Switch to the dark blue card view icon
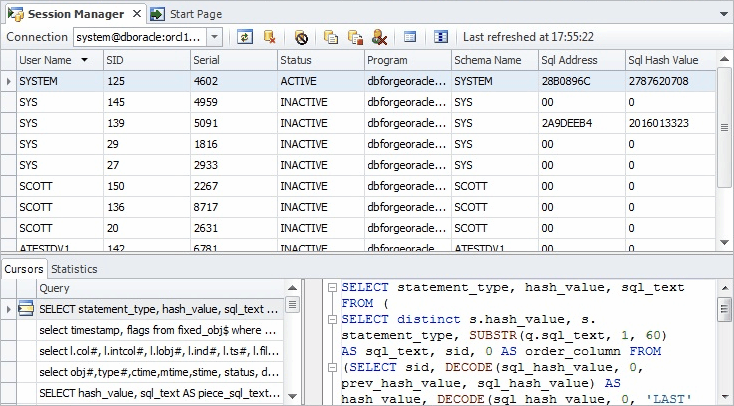 (440, 37)
